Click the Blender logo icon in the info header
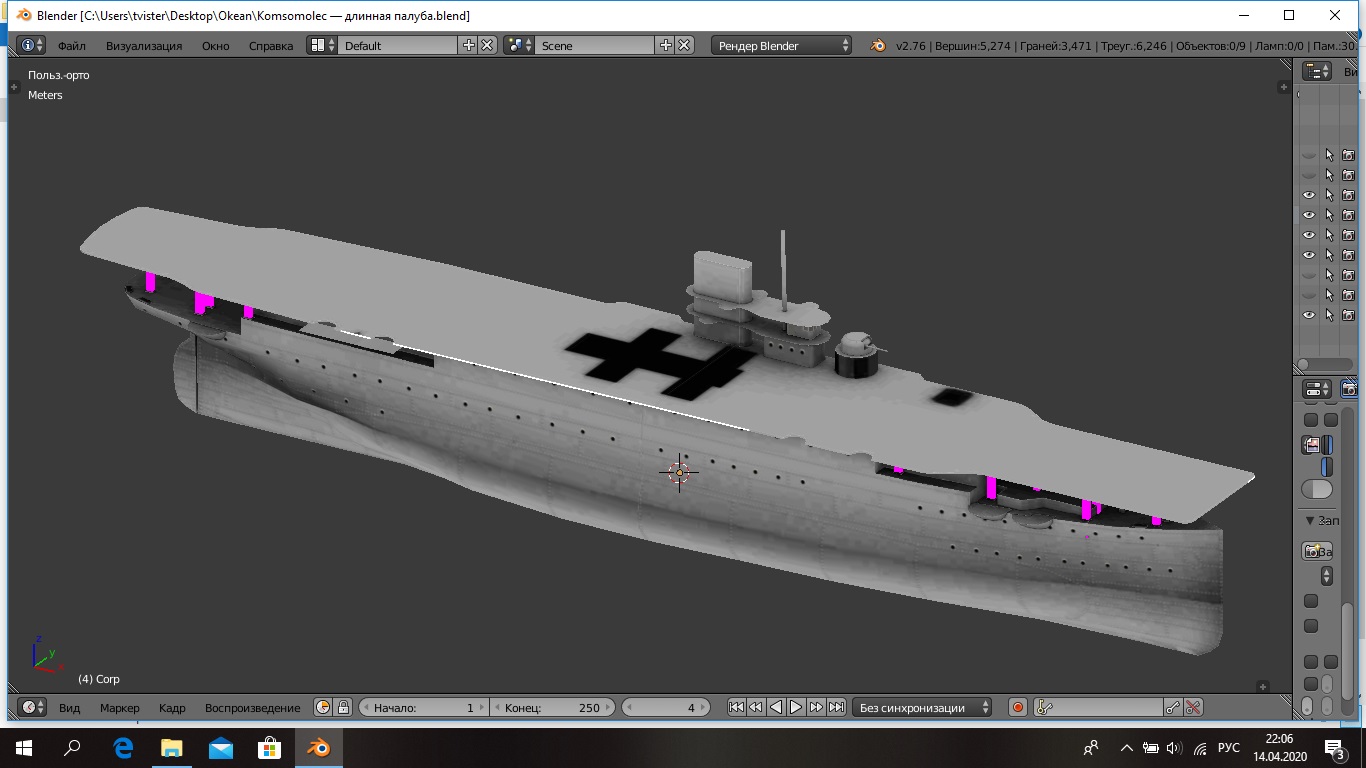 [877, 45]
